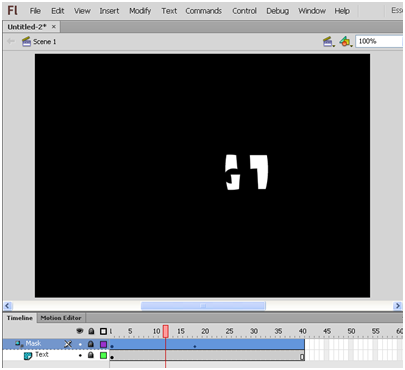Screen dimensions: 405x370
Task: Click the horizontal scrollbar right arrow
Action: 397,306
